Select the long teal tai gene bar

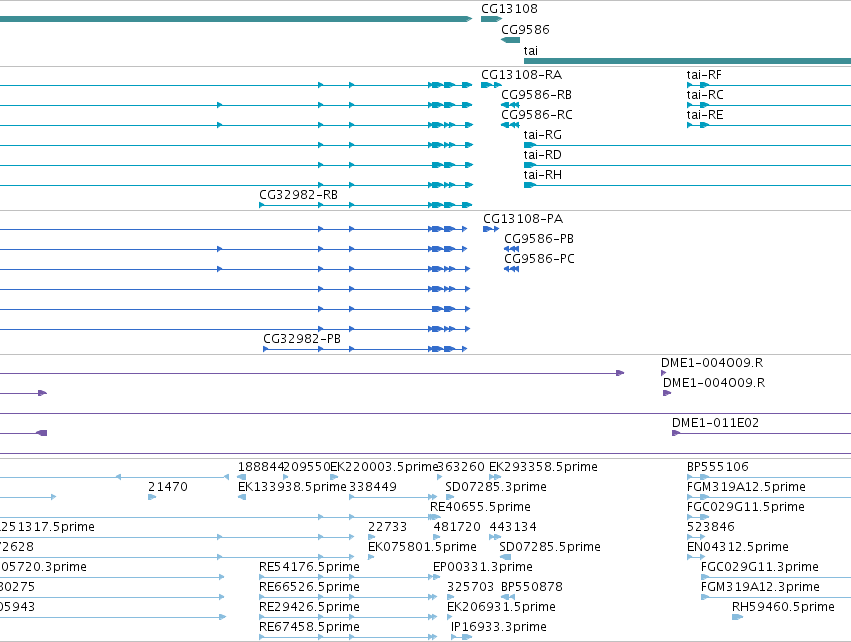click(687, 61)
